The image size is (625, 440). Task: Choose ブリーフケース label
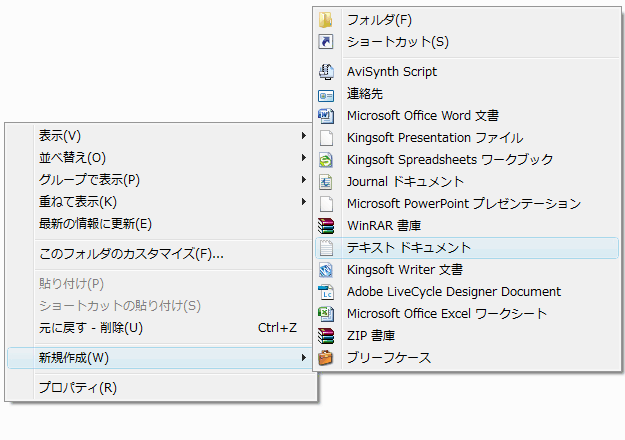tap(389, 358)
